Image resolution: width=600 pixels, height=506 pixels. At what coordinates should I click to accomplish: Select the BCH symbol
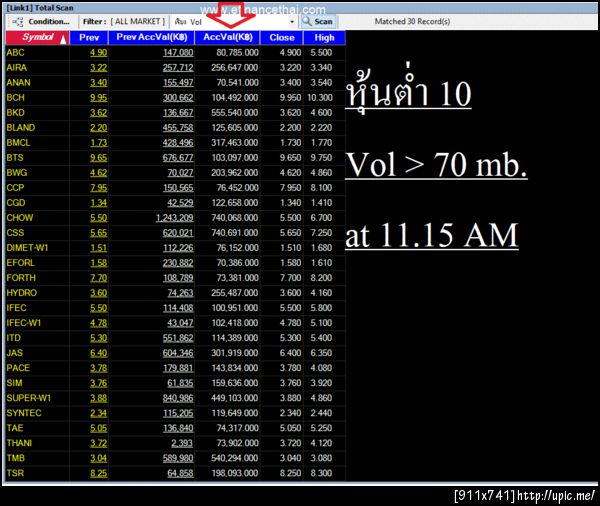click(x=15, y=98)
